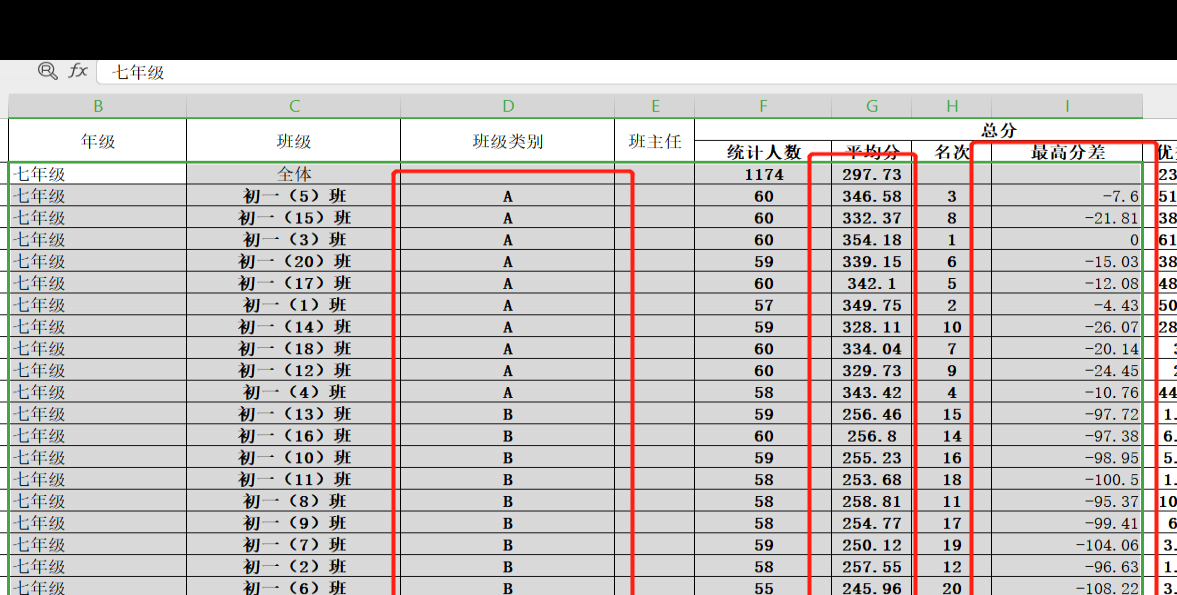Select the 初一（15）班 cell
This screenshot has height=595, width=1177.
coord(293,218)
